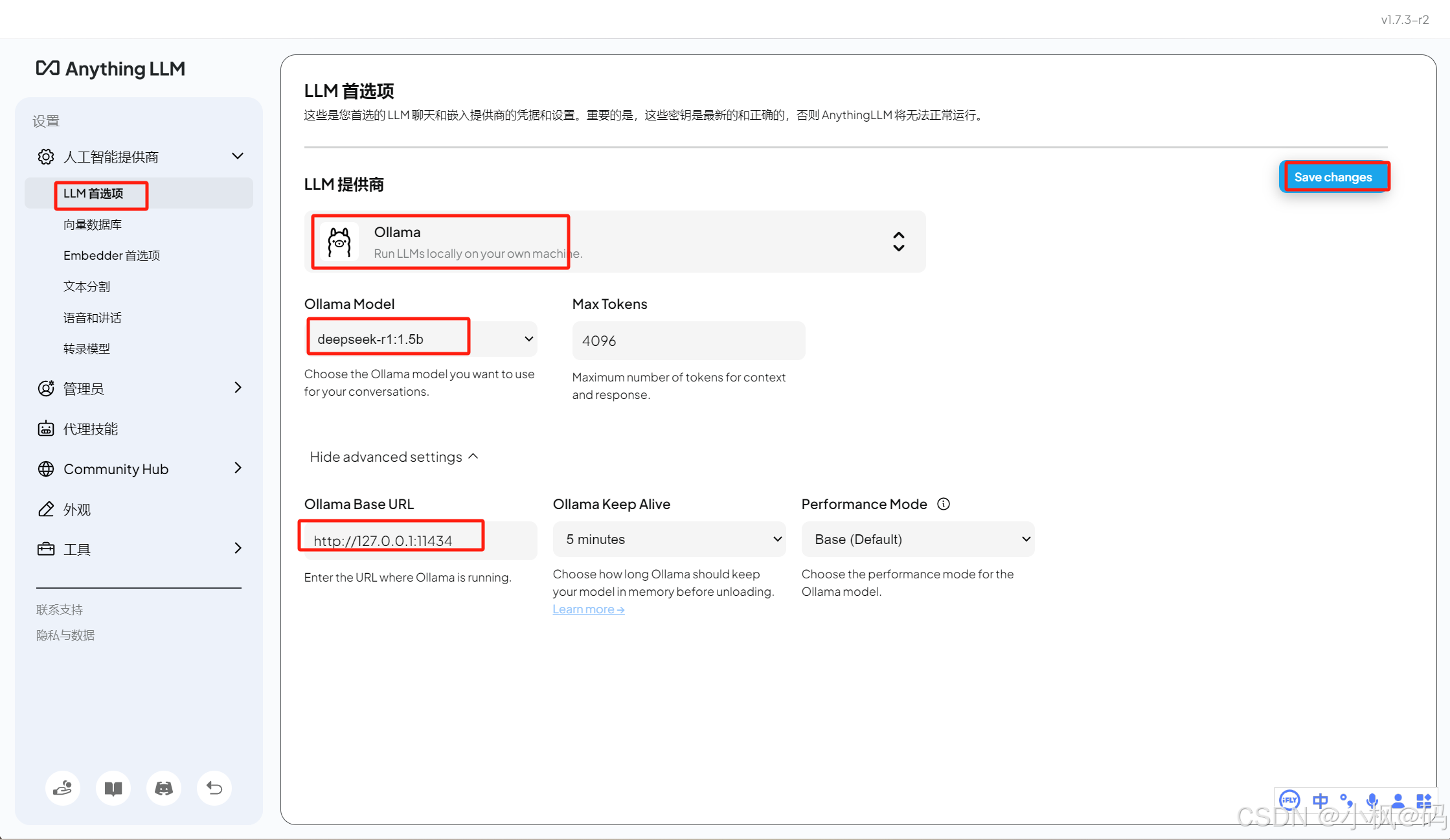Click the Discord icon in sidebar footer

[164, 788]
